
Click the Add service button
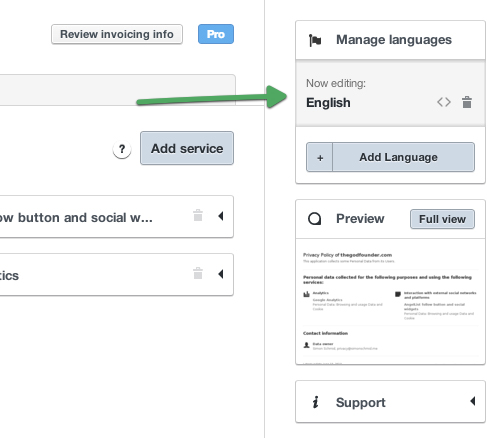point(187,148)
